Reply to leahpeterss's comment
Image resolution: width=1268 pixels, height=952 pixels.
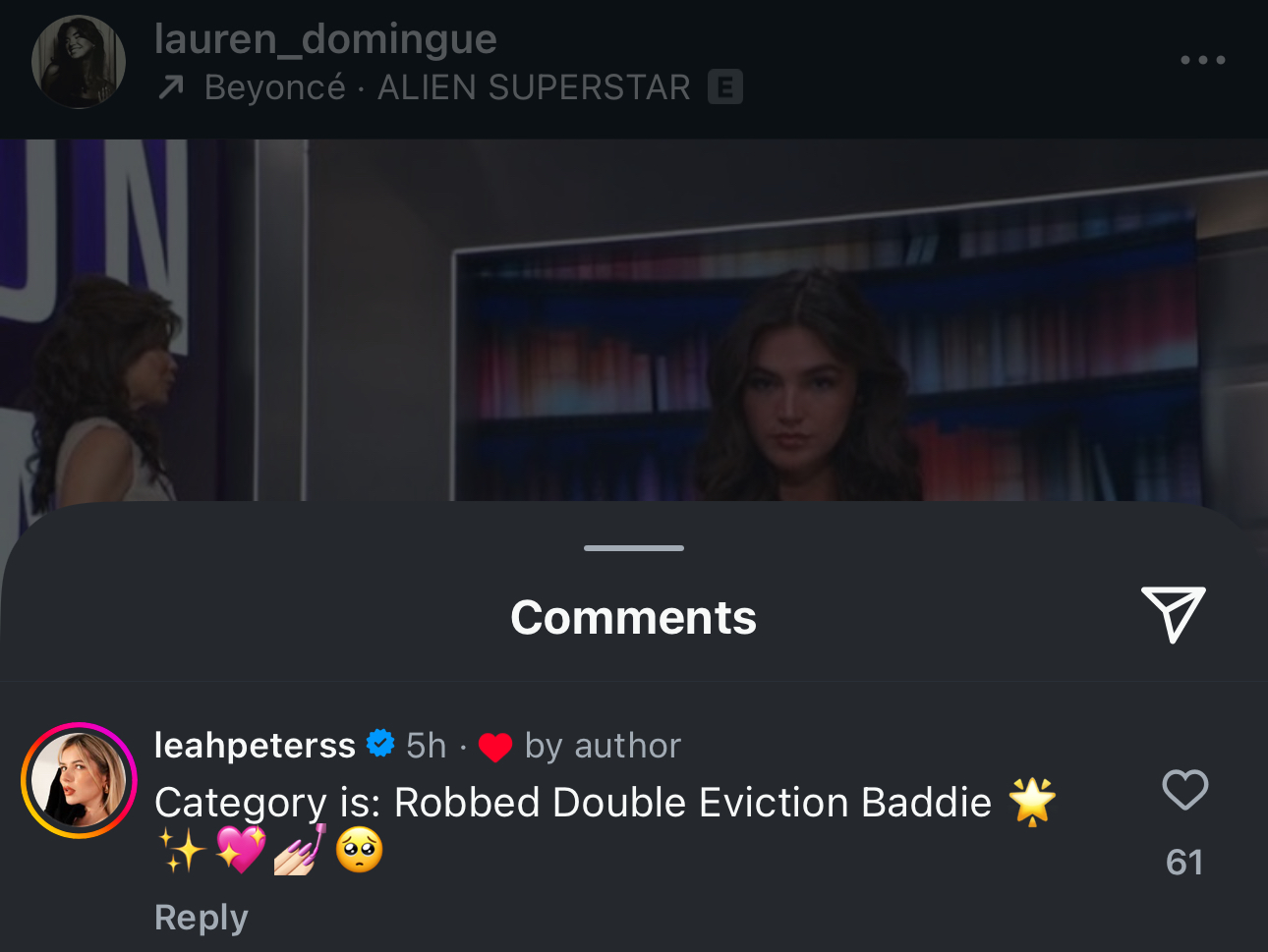click(202, 917)
